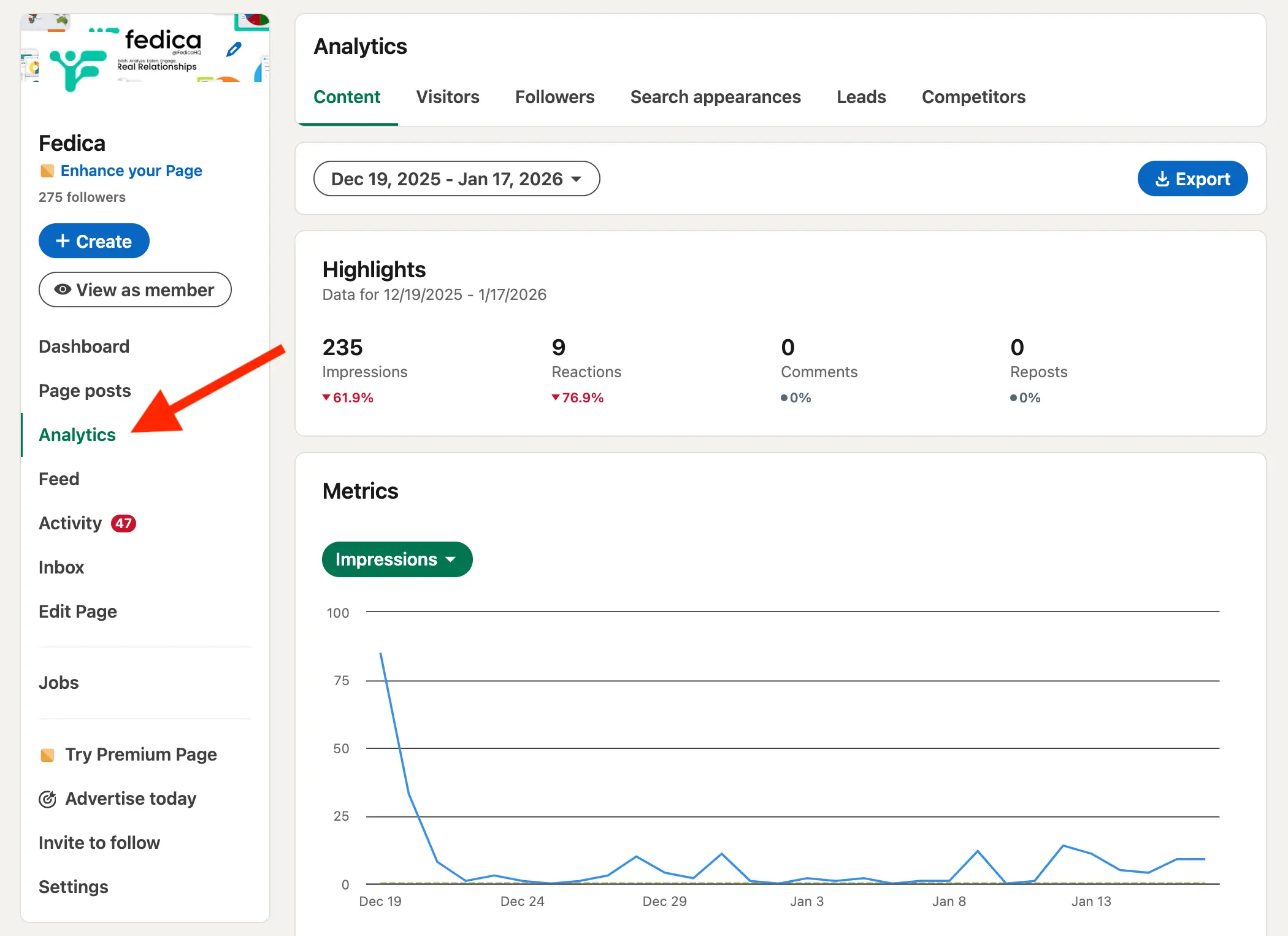Click the plus icon on Create button
The width and height of the screenshot is (1288, 936).
coord(63,241)
